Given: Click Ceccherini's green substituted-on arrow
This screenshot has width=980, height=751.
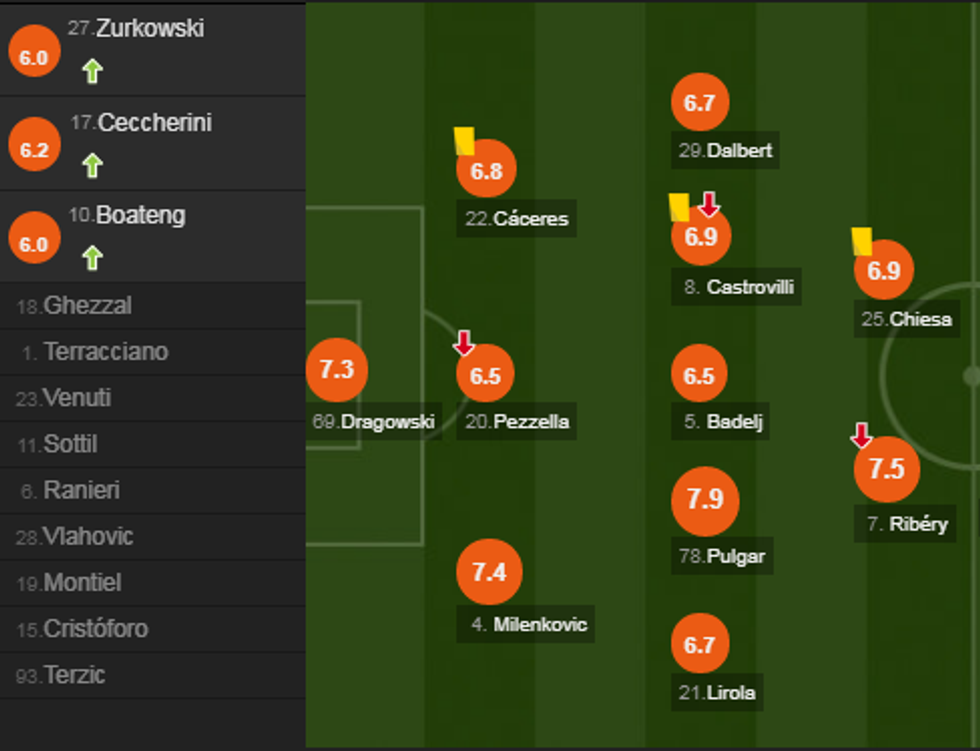Looking at the screenshot, I should (92, 165).
